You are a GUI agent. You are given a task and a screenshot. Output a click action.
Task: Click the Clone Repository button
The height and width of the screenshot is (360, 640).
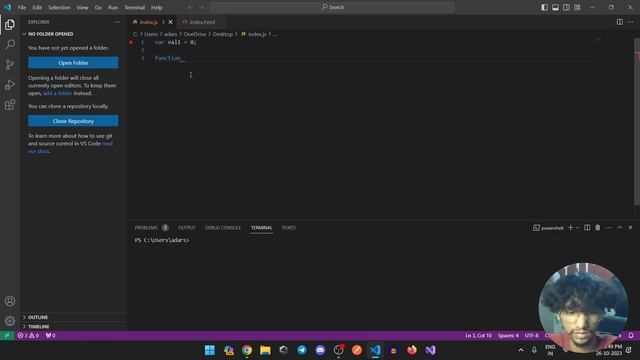(73, 121)
